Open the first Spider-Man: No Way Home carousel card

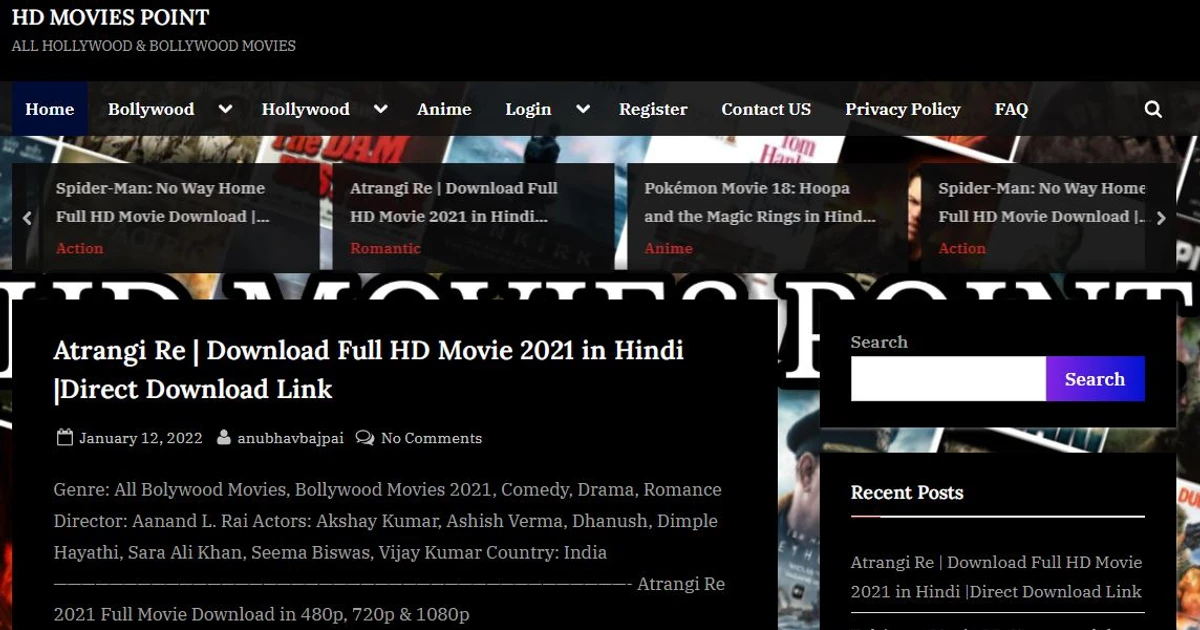[162, 202]
